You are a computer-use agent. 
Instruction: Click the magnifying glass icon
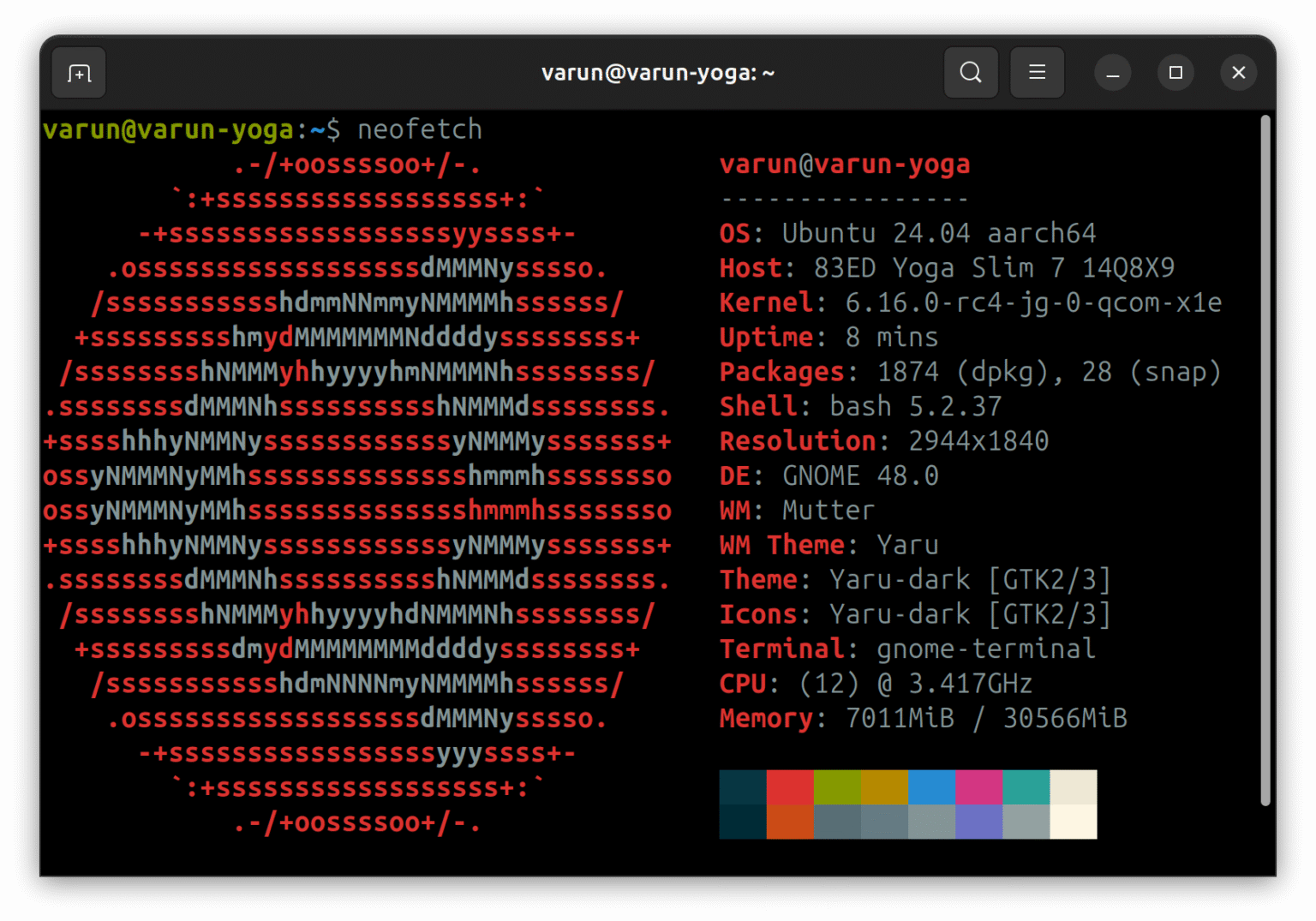[x=971, y=72]
